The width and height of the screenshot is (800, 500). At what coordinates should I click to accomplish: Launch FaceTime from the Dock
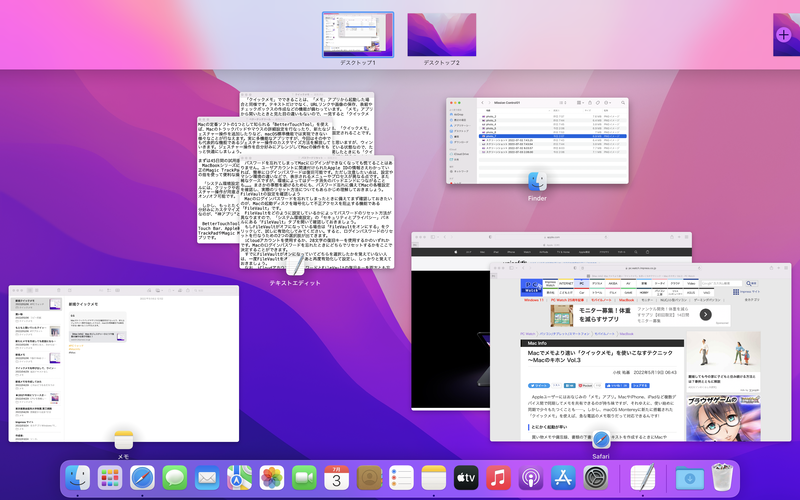pyautogui.click(x=304, y=478)
